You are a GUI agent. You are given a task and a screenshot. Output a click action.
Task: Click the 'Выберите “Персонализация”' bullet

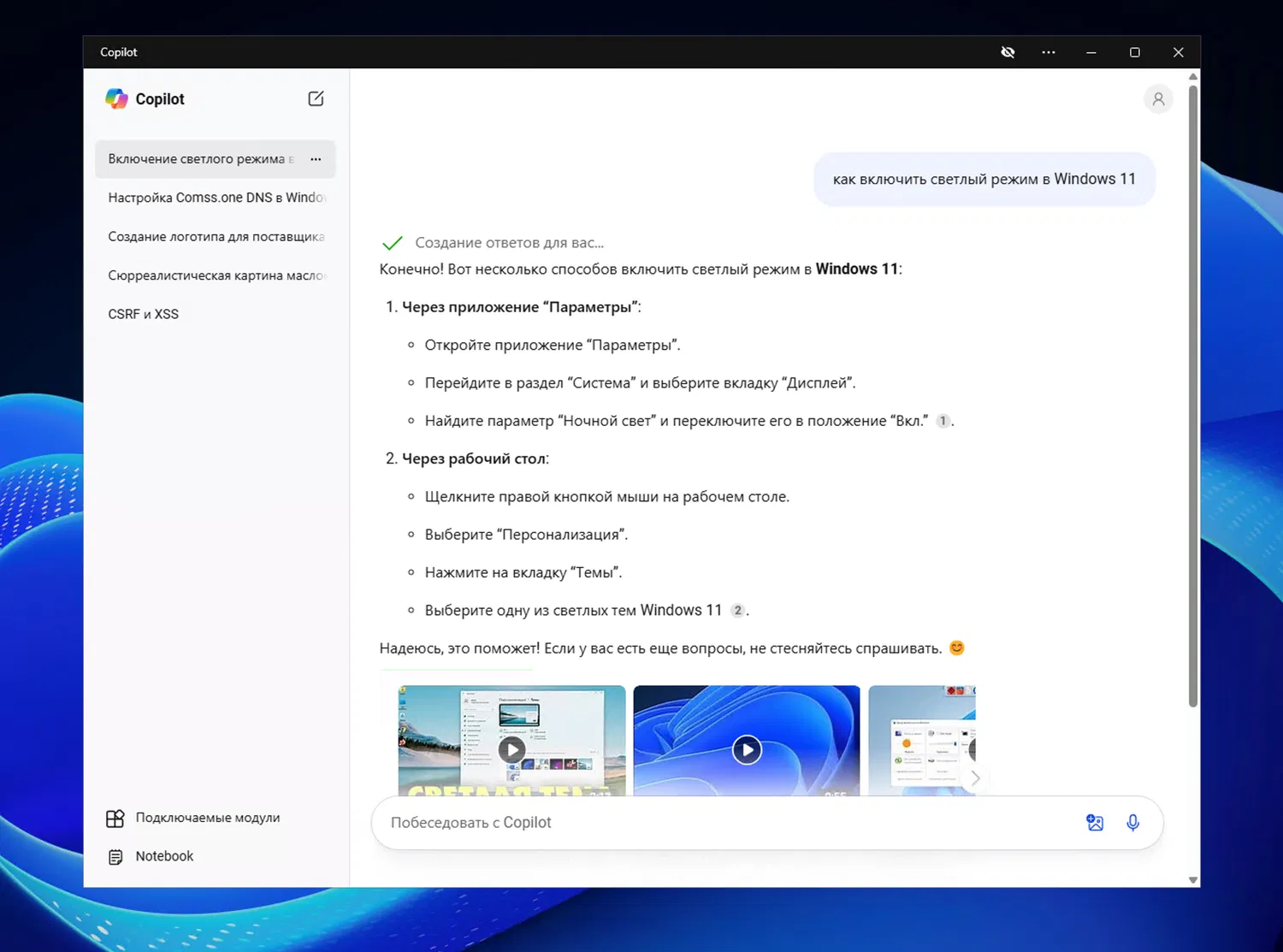coord(526,535)
